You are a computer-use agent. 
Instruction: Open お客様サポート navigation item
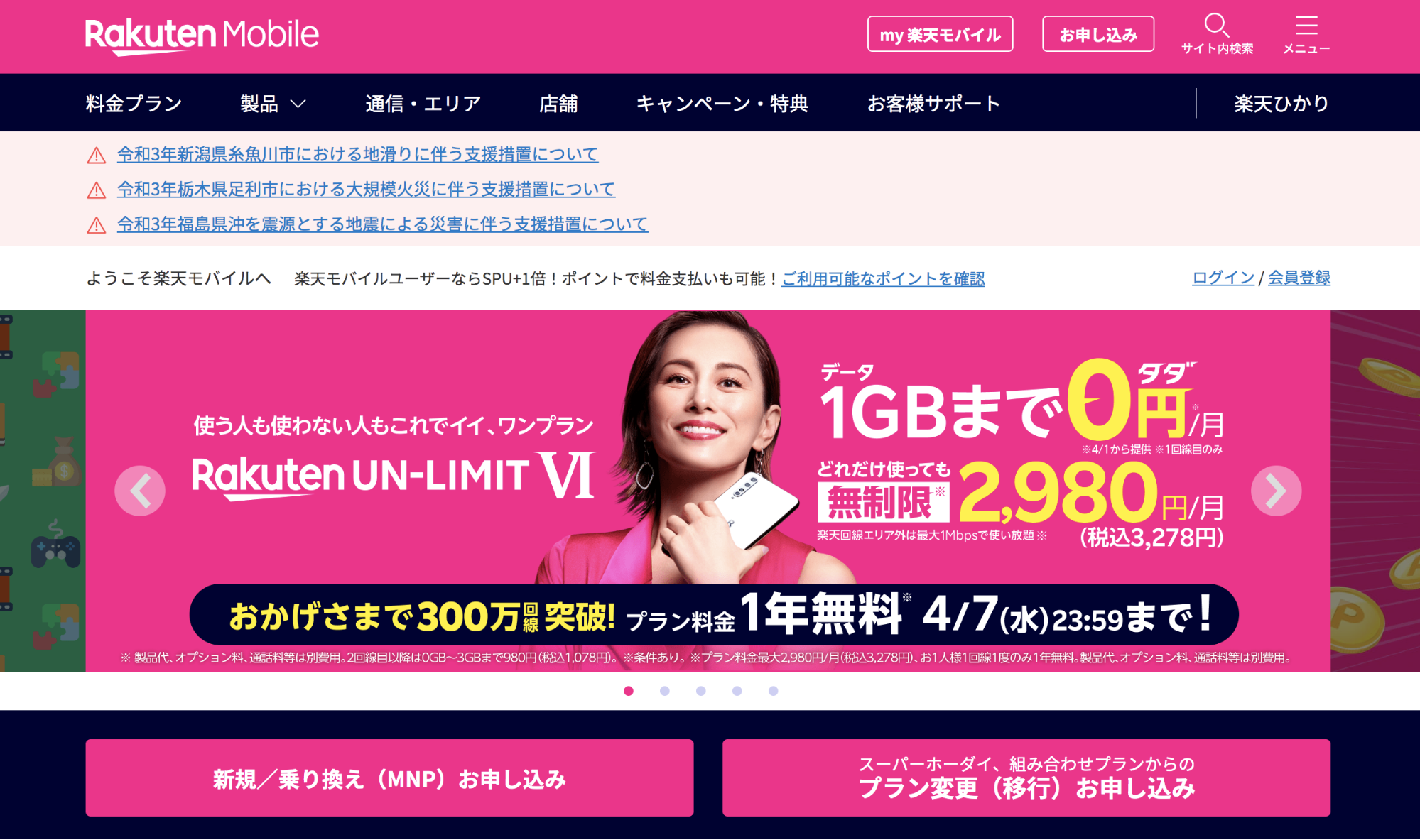pos(934,104)
